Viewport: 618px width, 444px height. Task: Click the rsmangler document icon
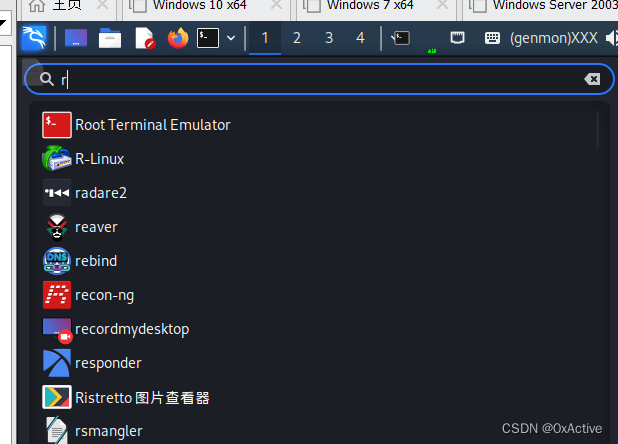pyautogui.click(x=57, y=430)
